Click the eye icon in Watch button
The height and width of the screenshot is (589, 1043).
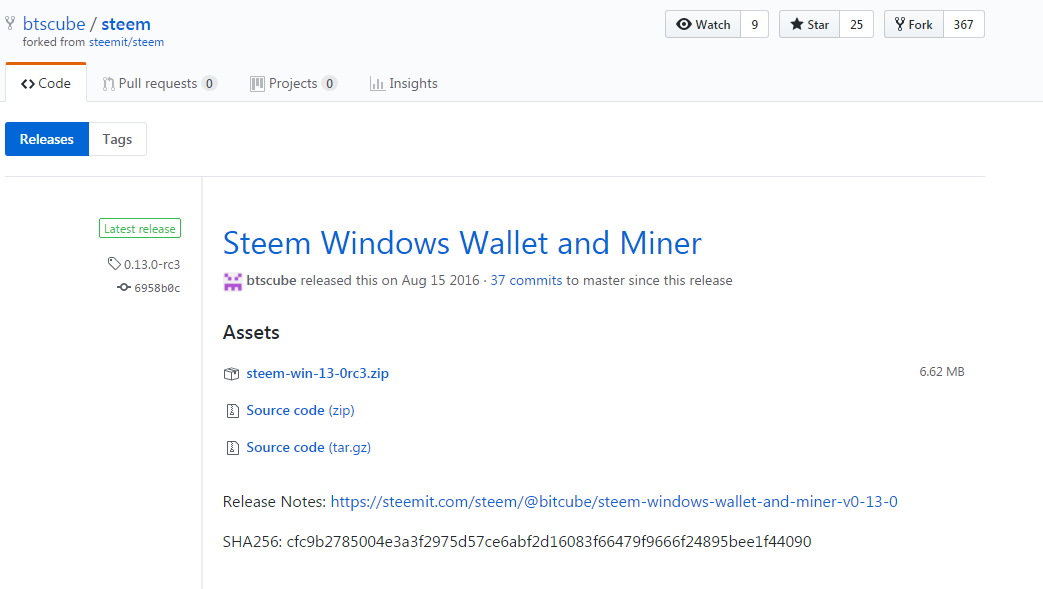click(x=684, y=25)
